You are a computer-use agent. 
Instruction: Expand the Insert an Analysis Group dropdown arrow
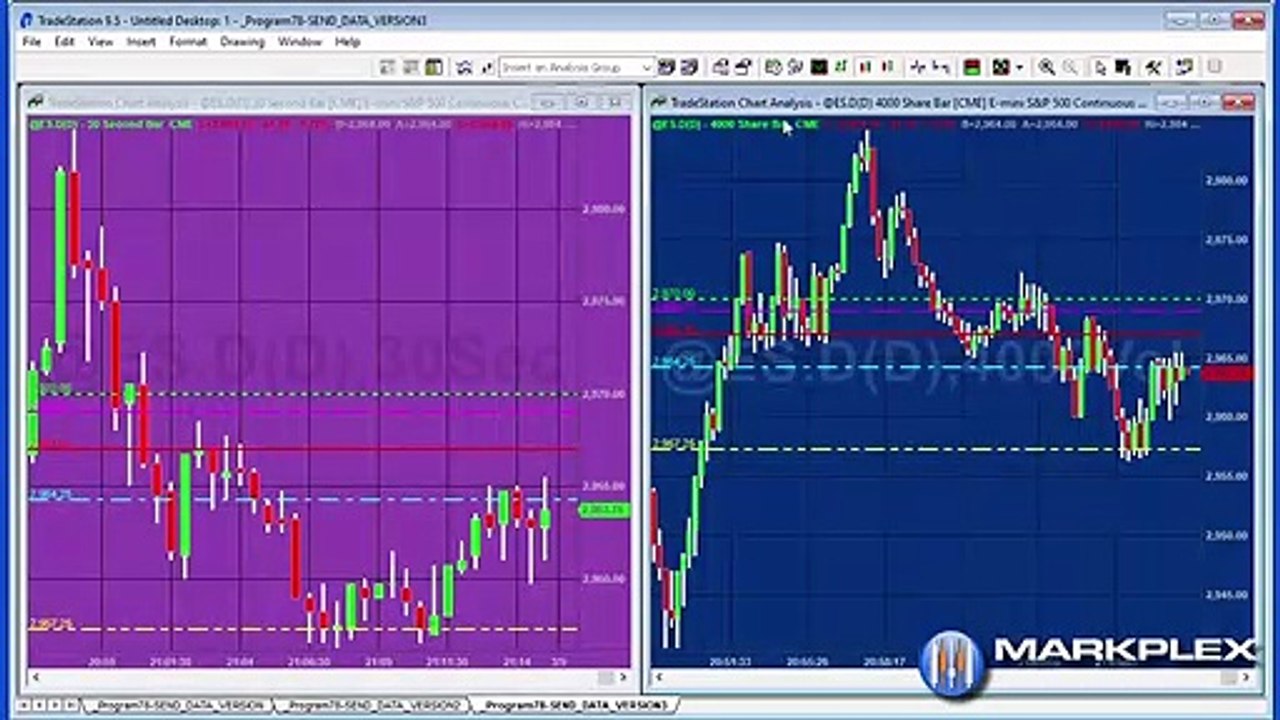647,67
